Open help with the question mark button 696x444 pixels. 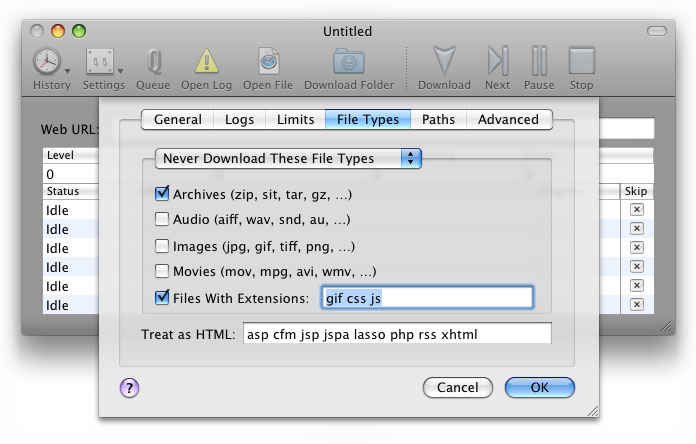[x=129, y=388]
